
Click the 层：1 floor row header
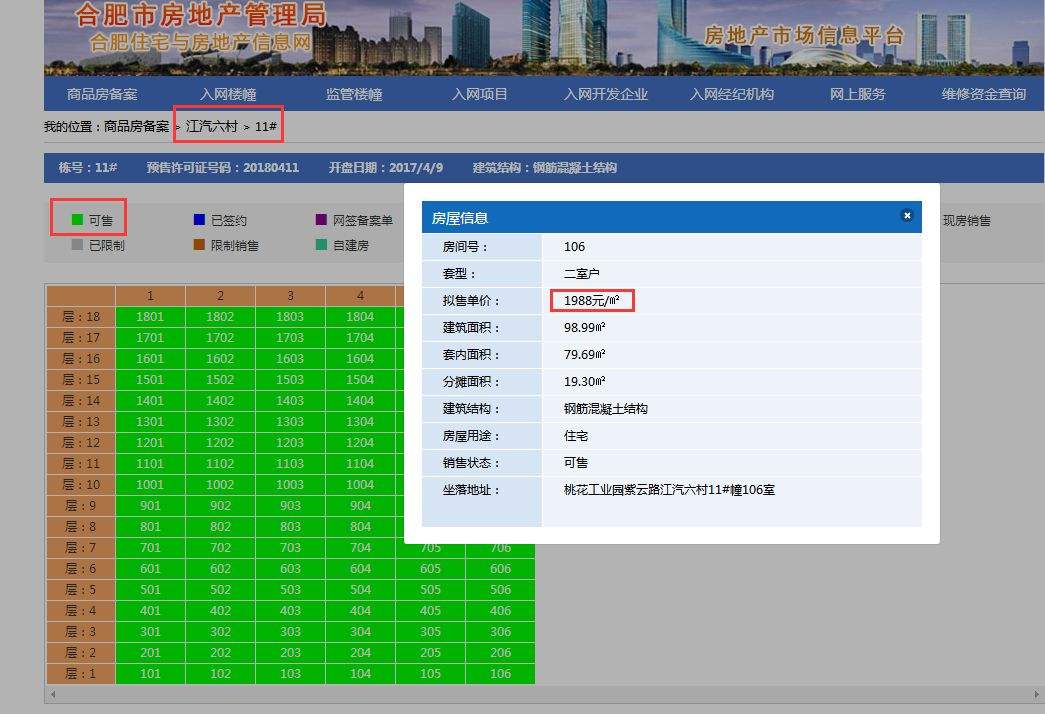coord(81,673)
